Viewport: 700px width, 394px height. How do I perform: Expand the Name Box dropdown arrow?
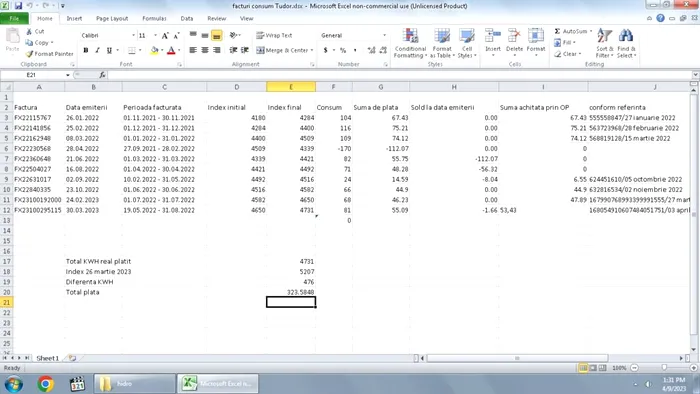68,75
